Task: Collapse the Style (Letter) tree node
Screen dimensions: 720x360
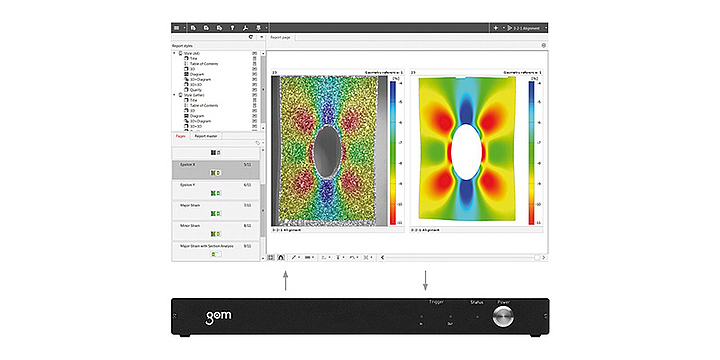Action: tap(174, 95)
